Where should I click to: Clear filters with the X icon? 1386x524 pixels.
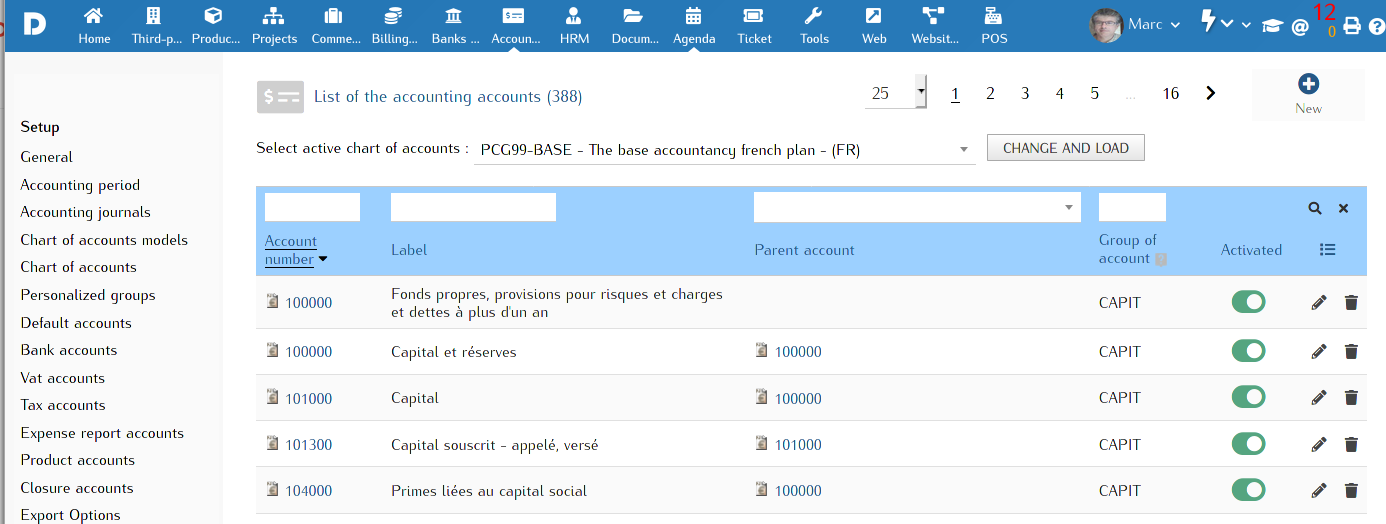tap(1344, 208)
